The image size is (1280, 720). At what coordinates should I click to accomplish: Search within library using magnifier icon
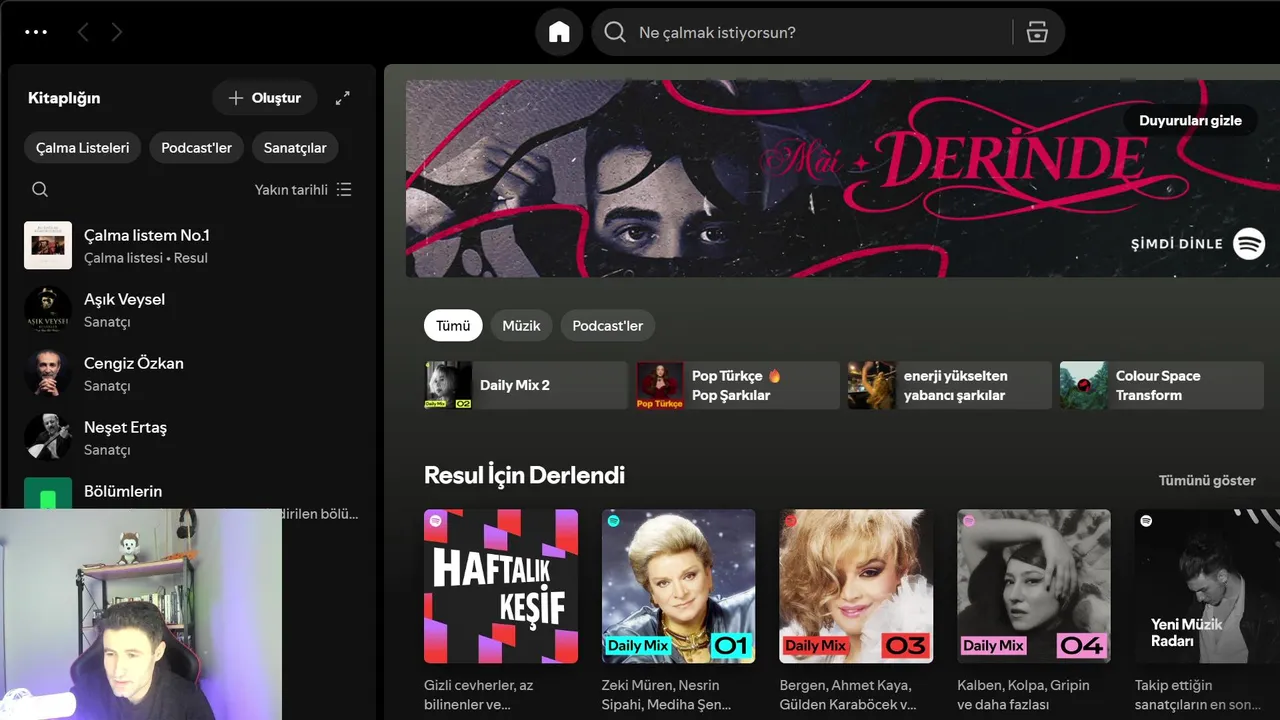click(40, 189)
